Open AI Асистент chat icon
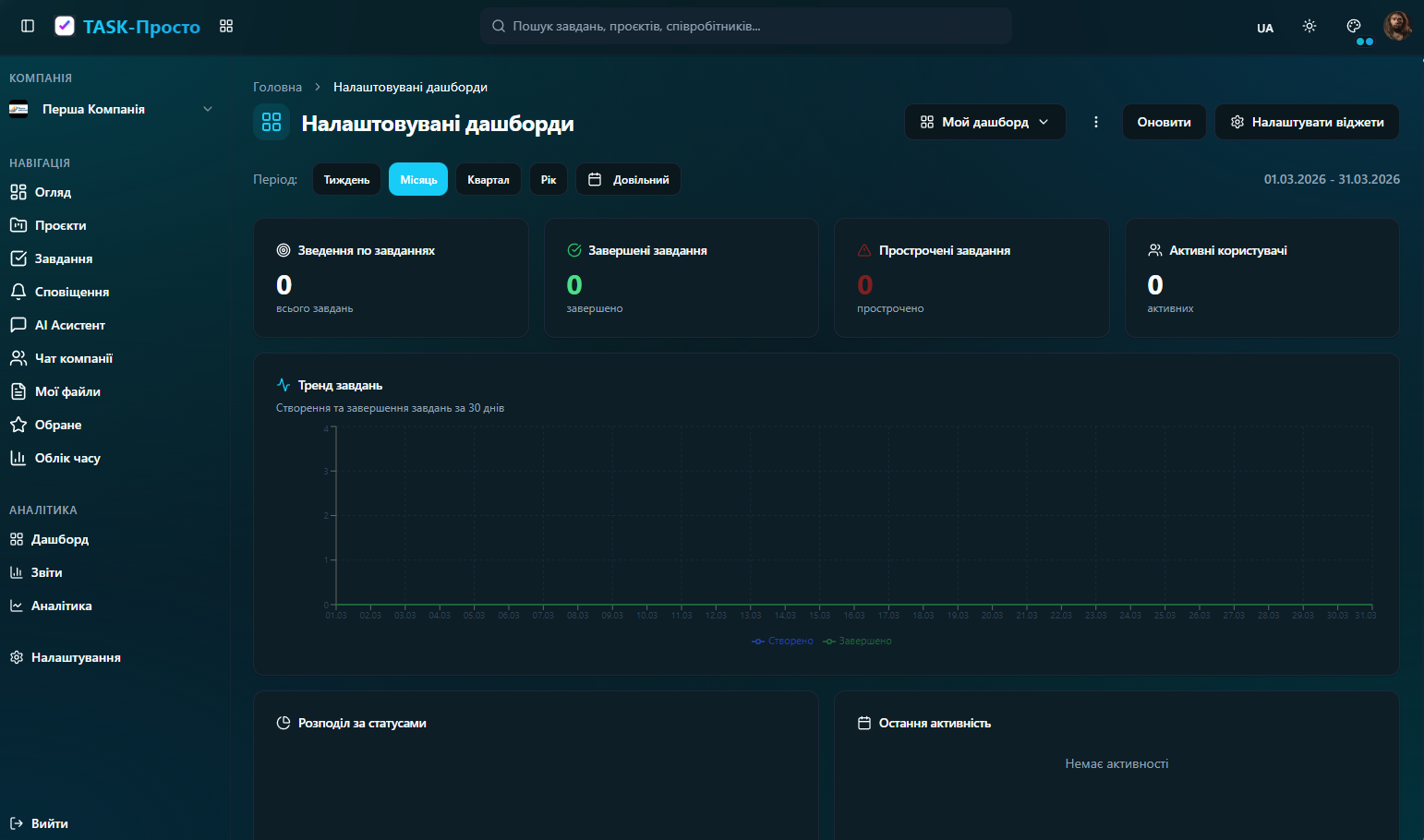Viewport: 1424px width, 840px height. click(x=18, y=325)
